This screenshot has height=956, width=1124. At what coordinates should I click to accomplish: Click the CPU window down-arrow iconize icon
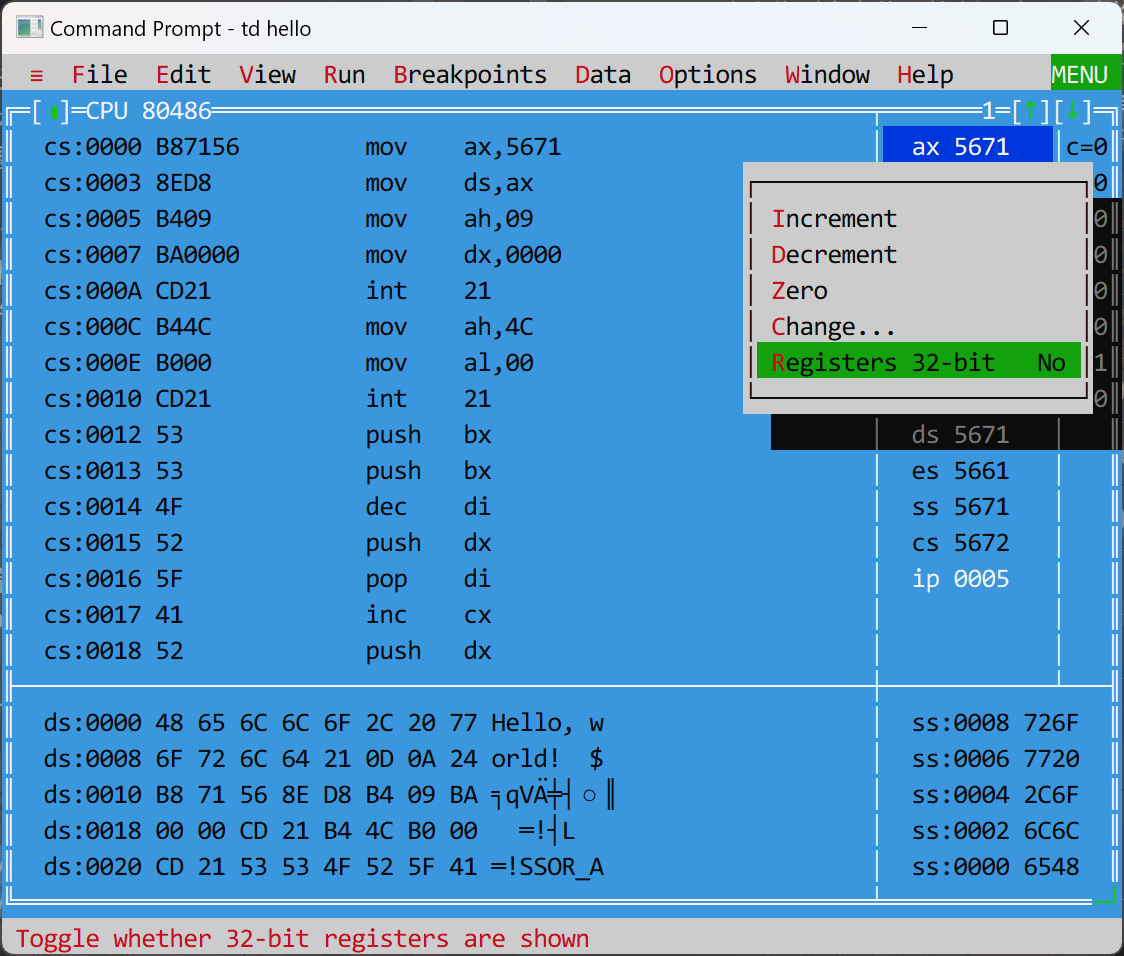coord(1073,111)
